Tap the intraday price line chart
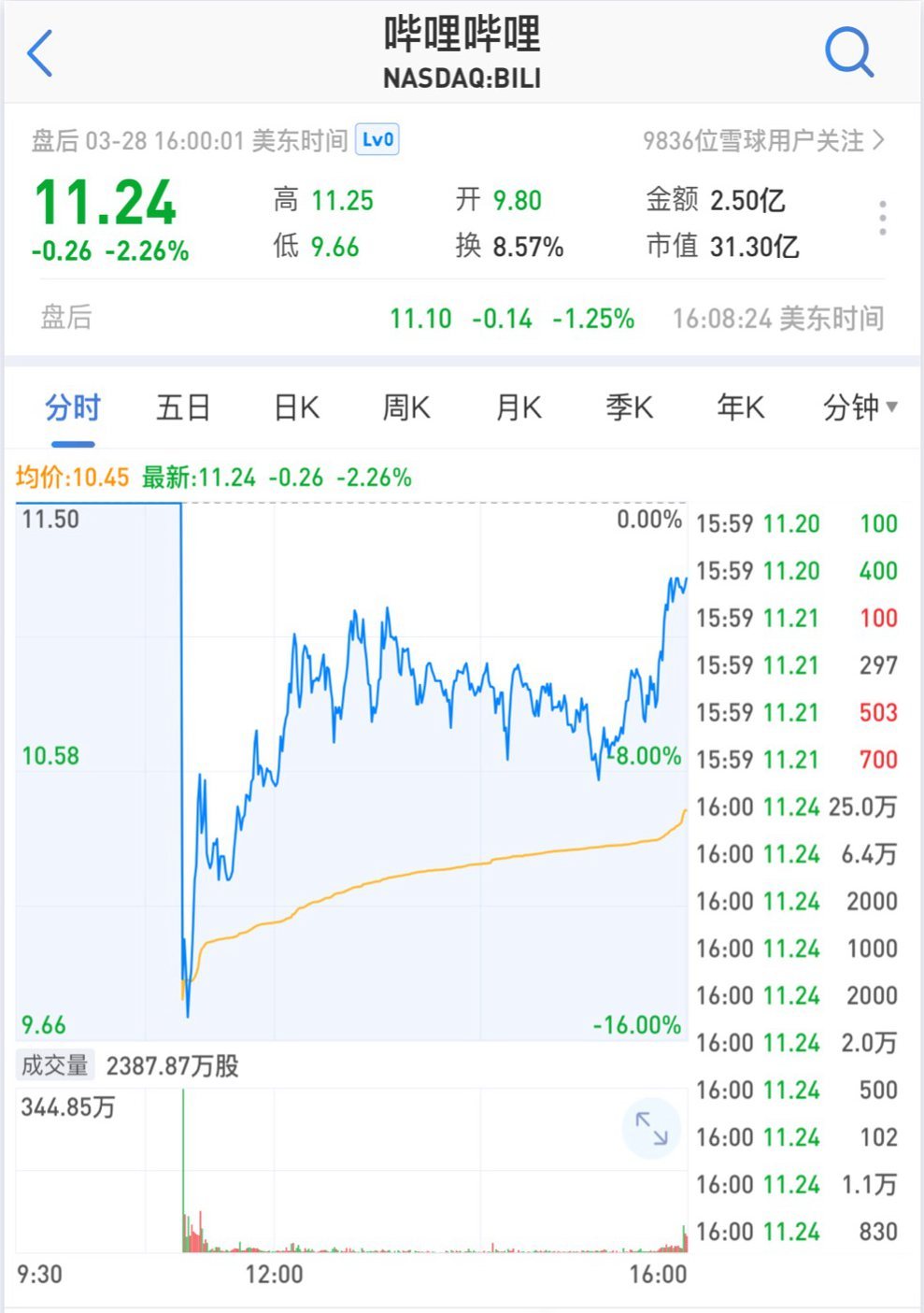 coord(351,772)
